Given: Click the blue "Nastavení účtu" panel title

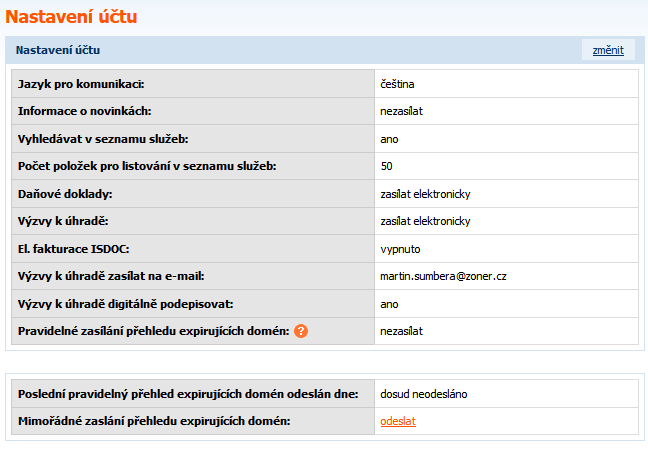Looking at the screenshot, I should tap(58, 50).
